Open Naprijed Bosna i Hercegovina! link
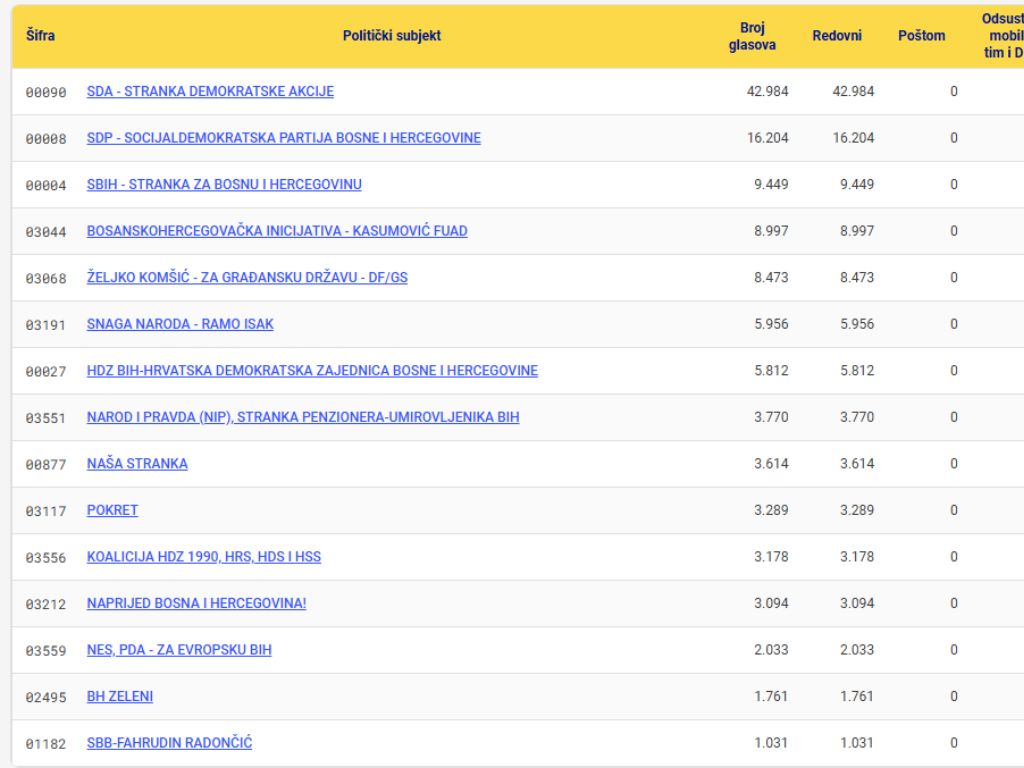1024x768 pixels. [197, 603]
